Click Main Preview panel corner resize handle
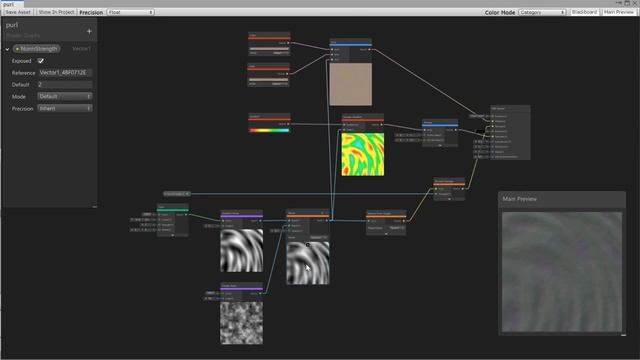This screenshot has height=360, width=640. [x=623, y=335]
